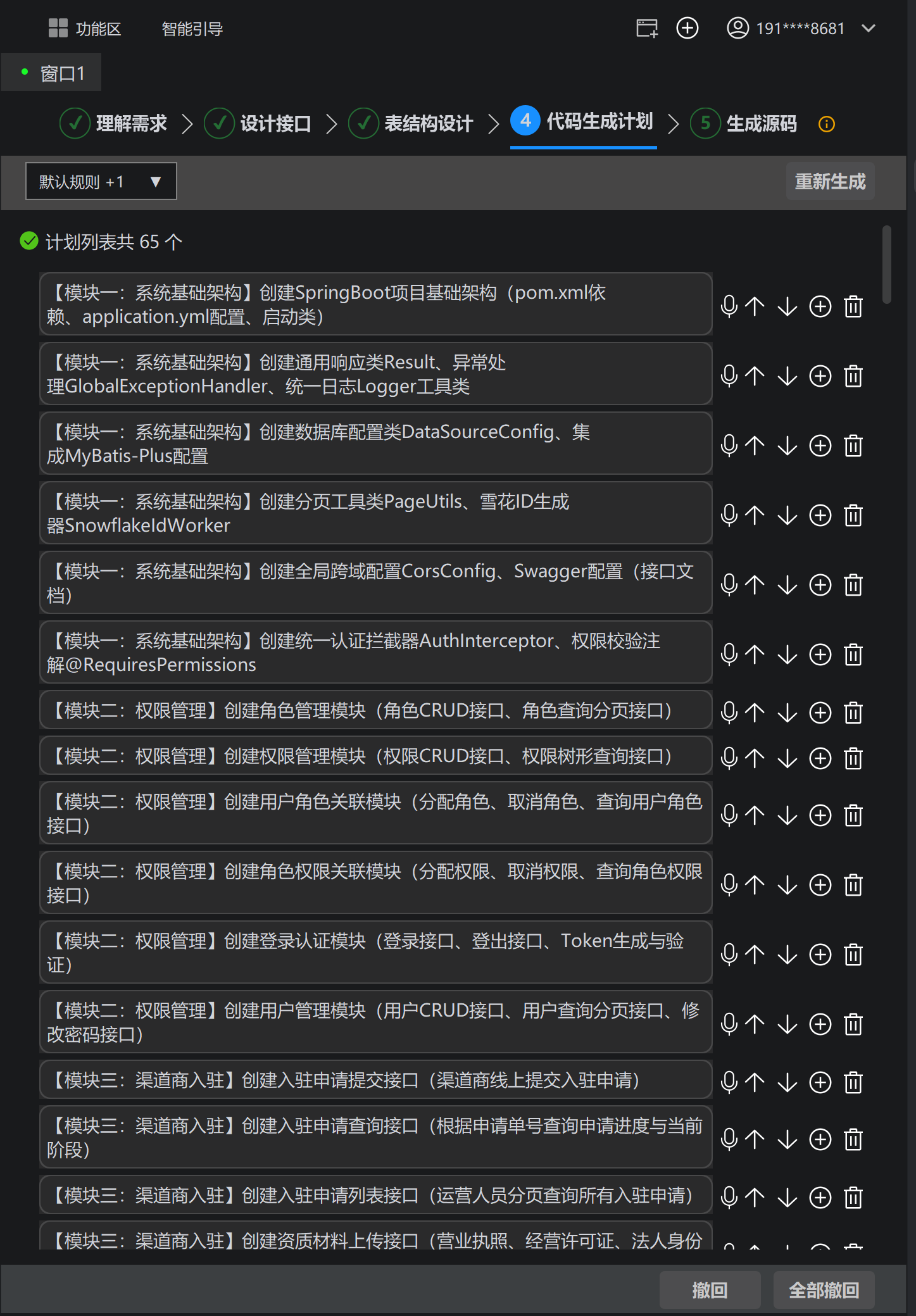The width and height of the screenshot is (916, 1316).
Task: Click the 撤回 button
Action: [x=710, y=1289]
